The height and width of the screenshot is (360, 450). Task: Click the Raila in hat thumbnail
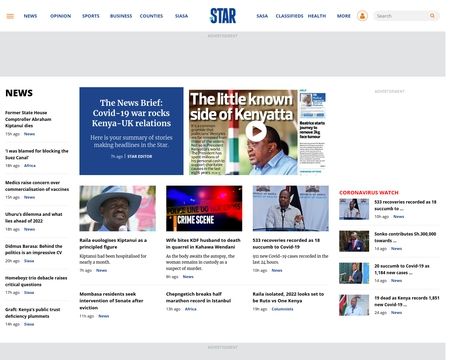pyautogui.click(x=117, y=208)
